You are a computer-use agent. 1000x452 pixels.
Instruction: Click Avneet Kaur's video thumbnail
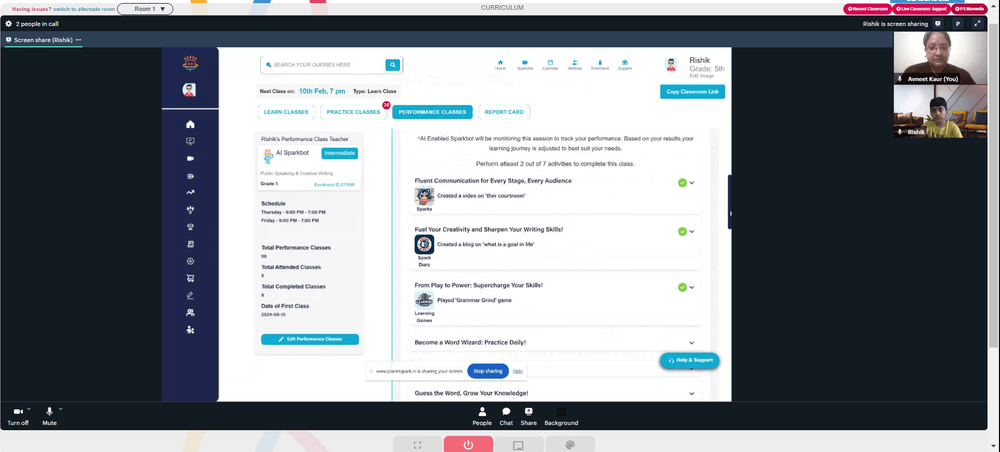[940, 58]
